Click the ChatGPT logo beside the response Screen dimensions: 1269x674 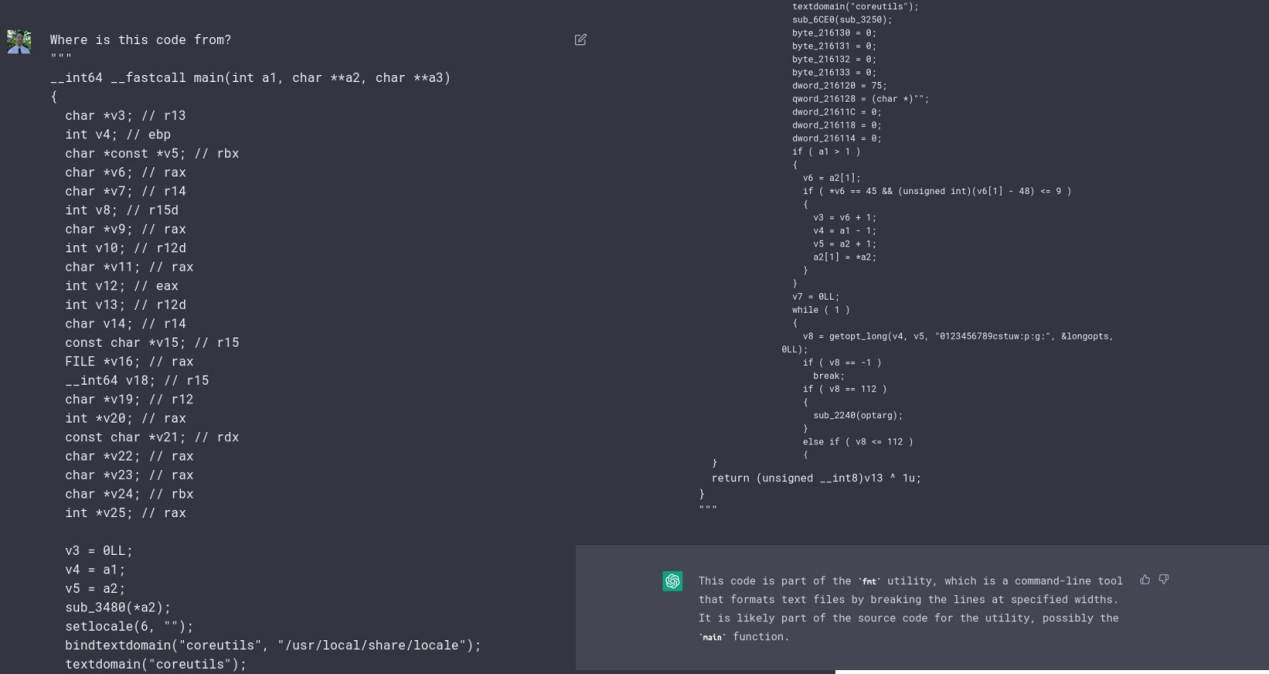tap(672, 581)
